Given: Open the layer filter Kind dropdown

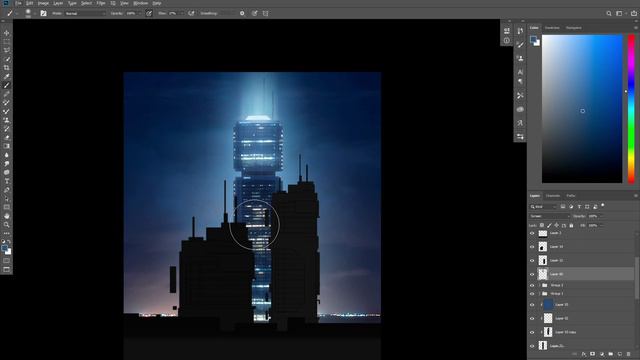Looking at the screenshot, I should [543, 207].
